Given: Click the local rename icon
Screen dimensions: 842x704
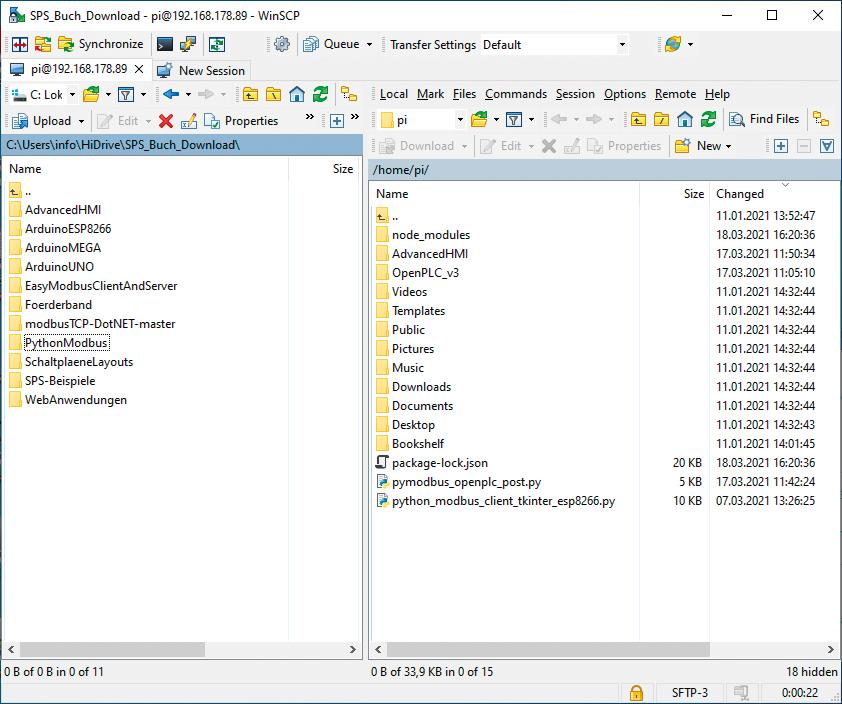Looking at the screenshot, I should (x=188, y=121).
